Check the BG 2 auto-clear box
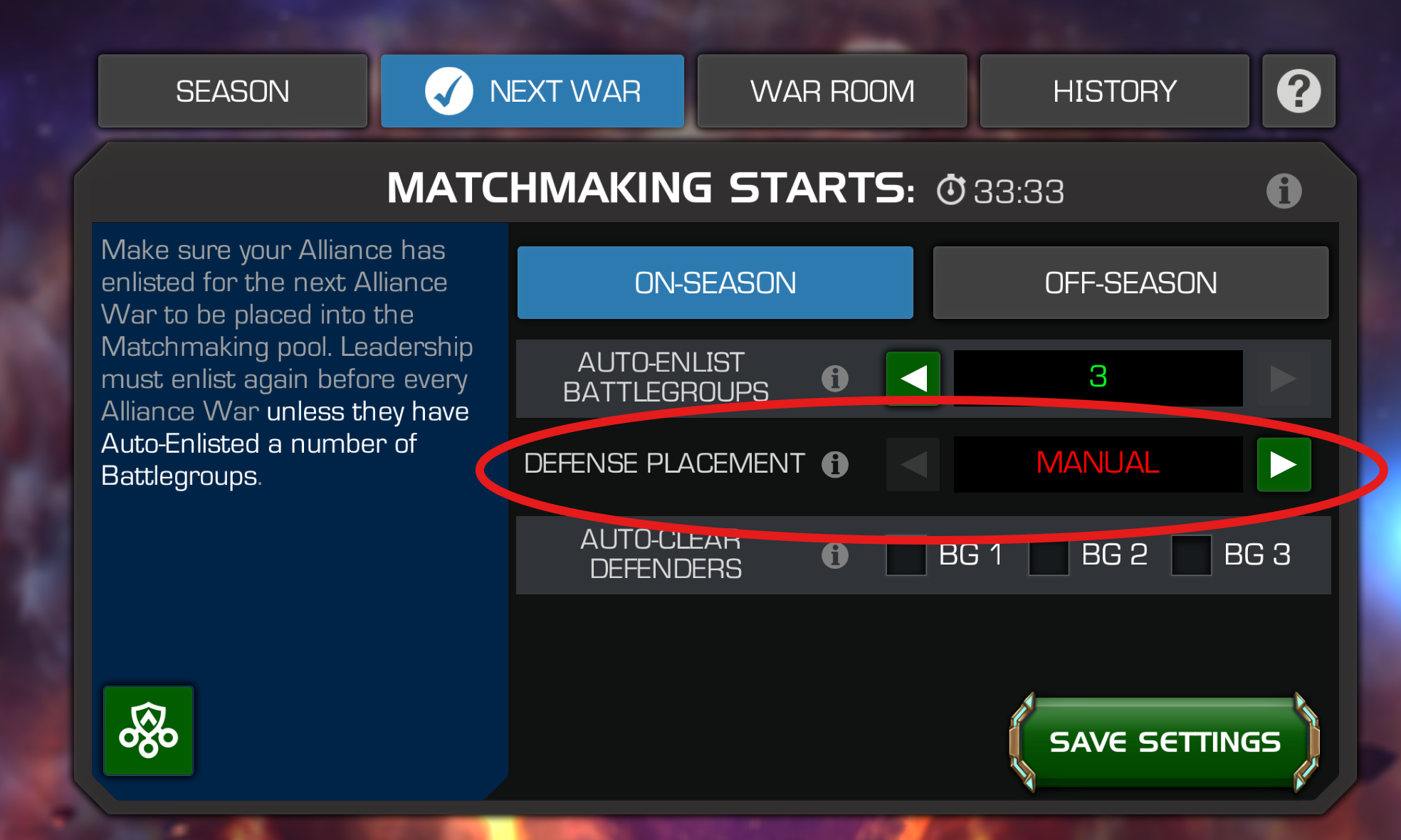The width and height of the screenshot is (1401, 840). [x=1048, y=555]
